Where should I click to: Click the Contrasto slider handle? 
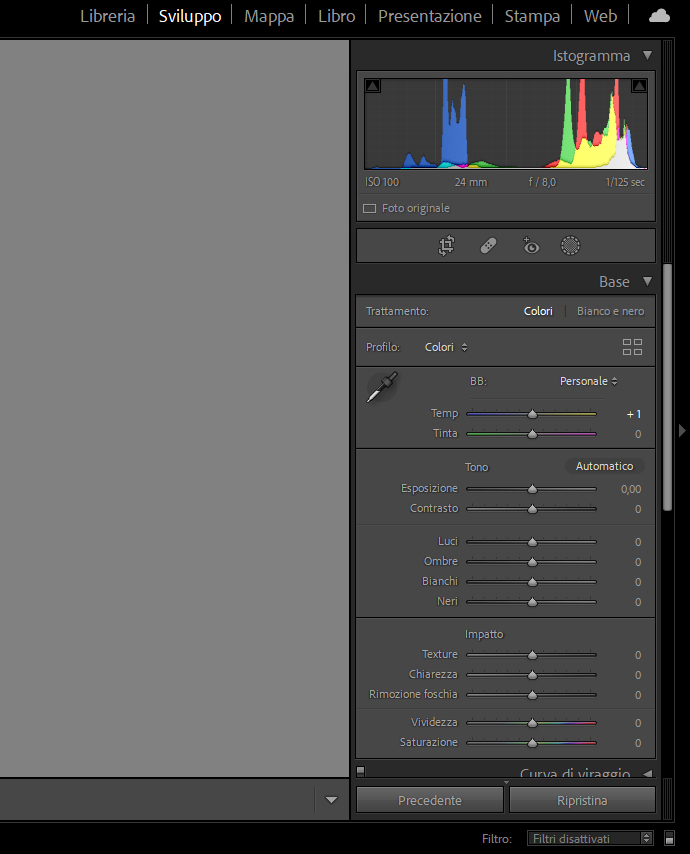532,509
